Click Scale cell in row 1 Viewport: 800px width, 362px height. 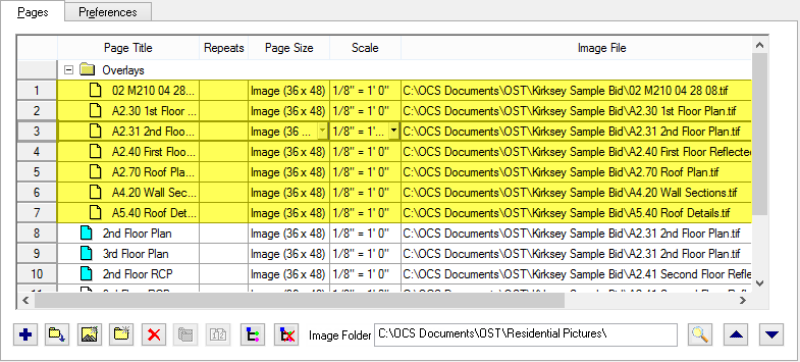point(365,91)
